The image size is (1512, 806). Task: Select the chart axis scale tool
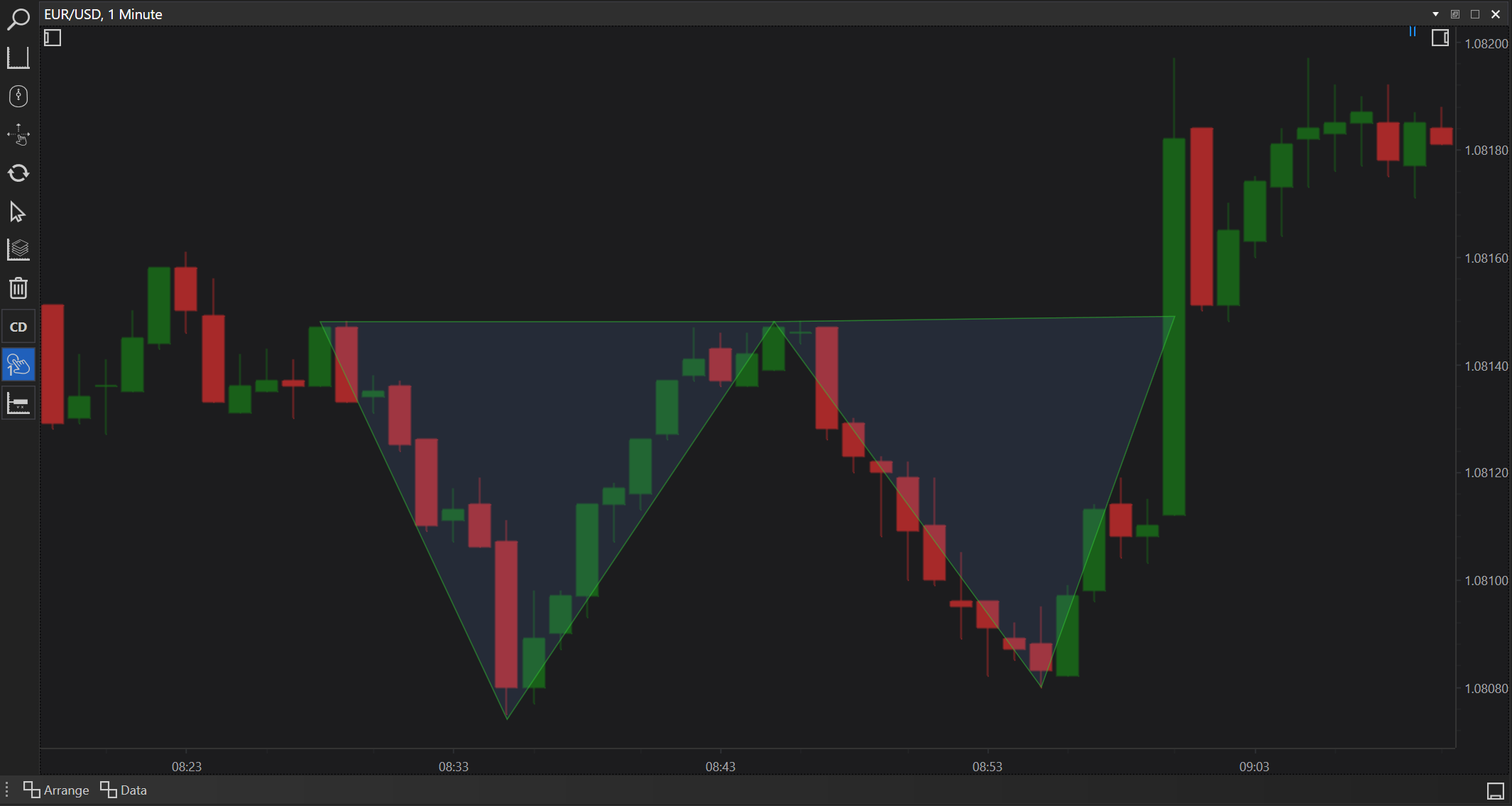point(18,58)
